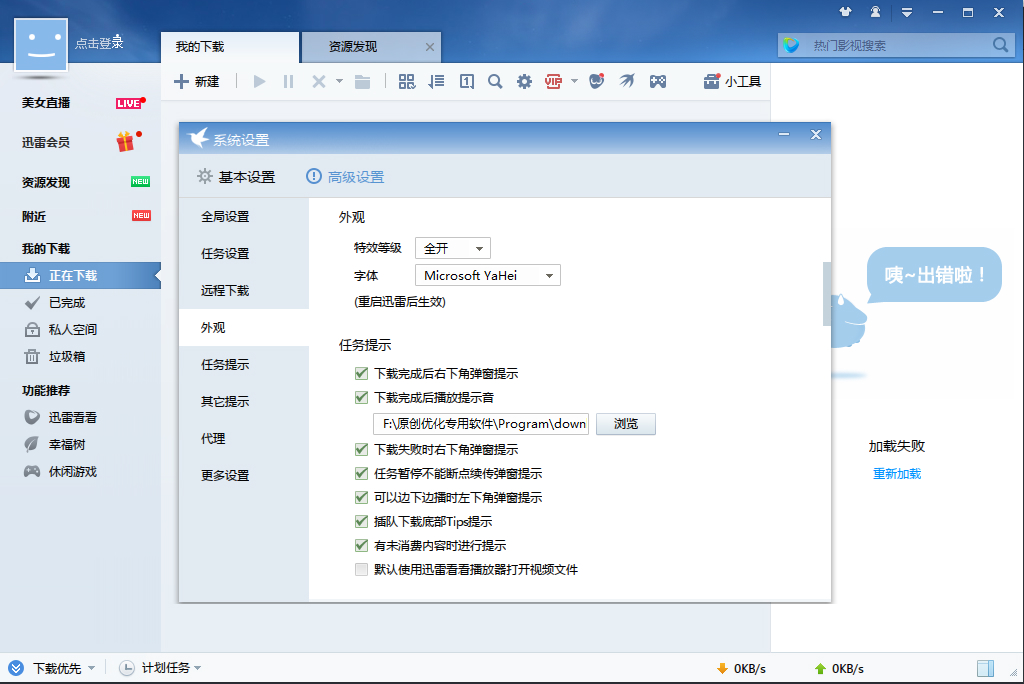Select 代理 in settings sidebar
1024x684 pixels.
coord(213,439)
